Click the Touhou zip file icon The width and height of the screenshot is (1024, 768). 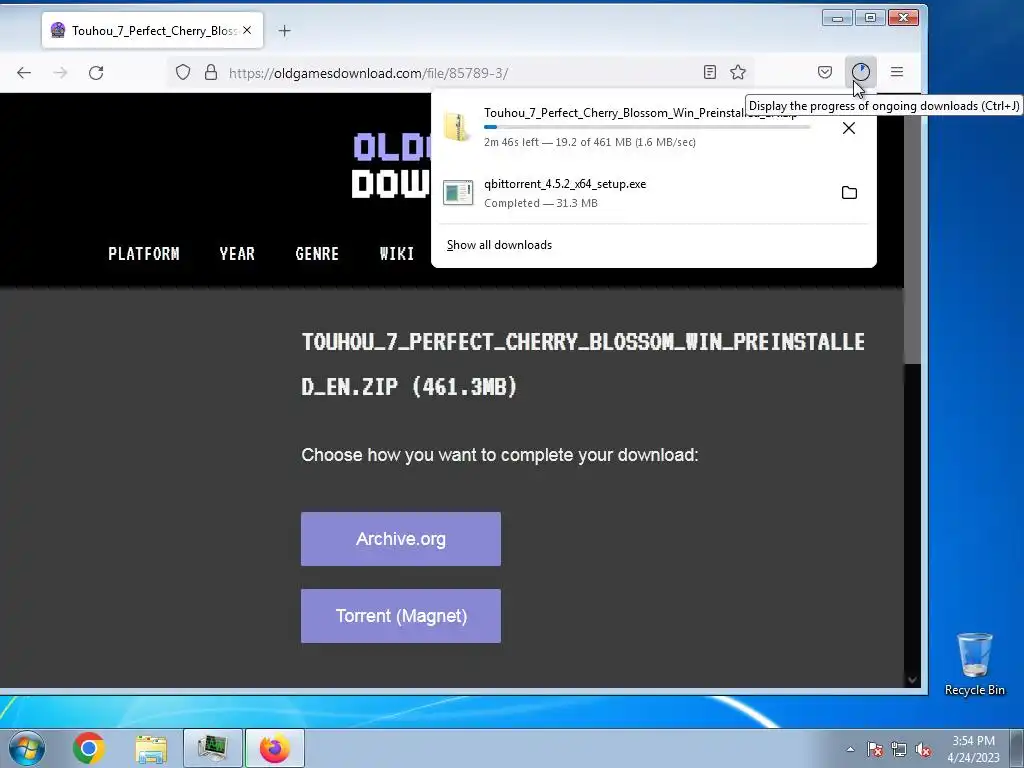click(x=457, y=127)
